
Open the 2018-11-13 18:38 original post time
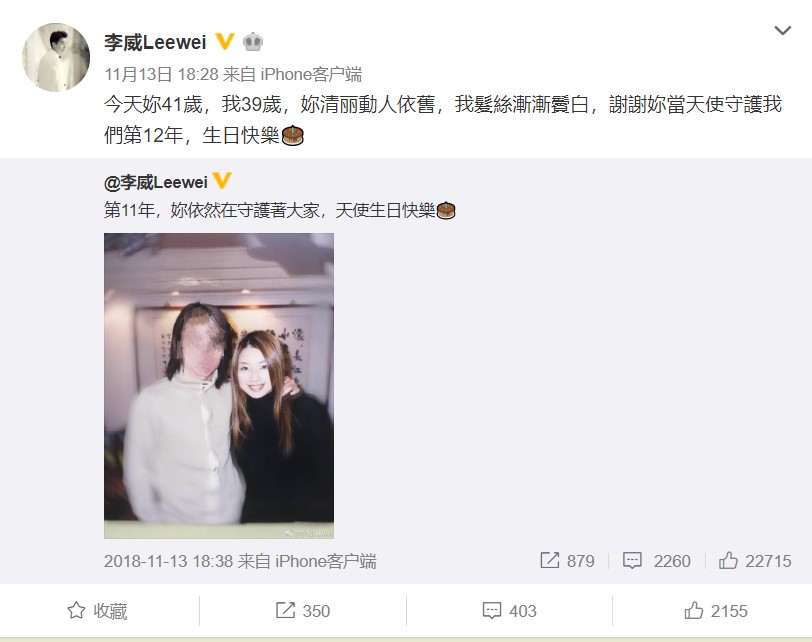[168, 561]
